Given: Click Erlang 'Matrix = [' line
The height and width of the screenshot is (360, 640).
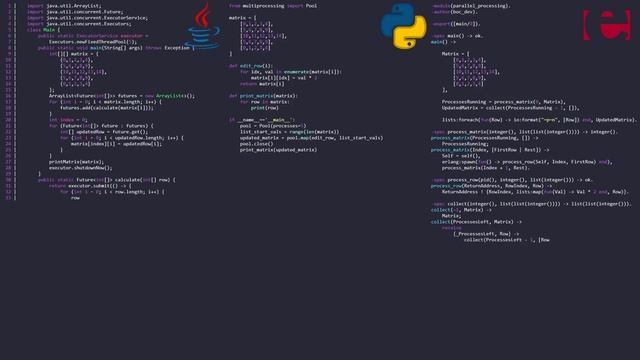Looking at the screenshot, I should click(x=456, y=54).
